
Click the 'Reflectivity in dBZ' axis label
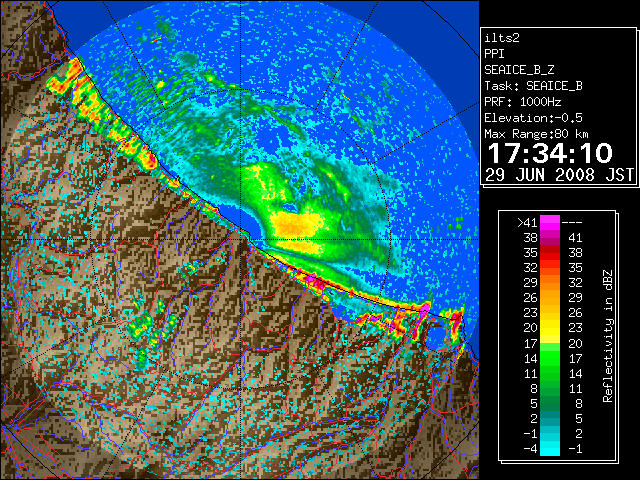608,336
